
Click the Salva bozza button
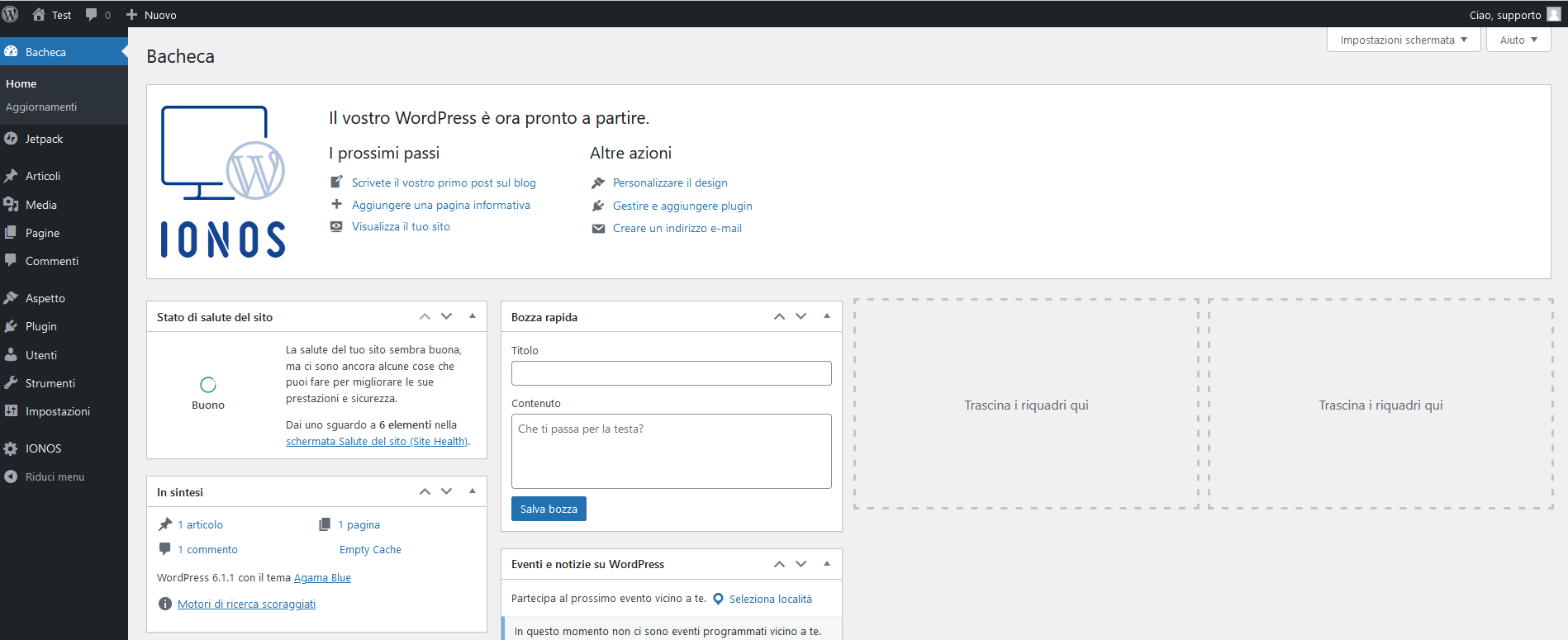click(x=549, y=509)
